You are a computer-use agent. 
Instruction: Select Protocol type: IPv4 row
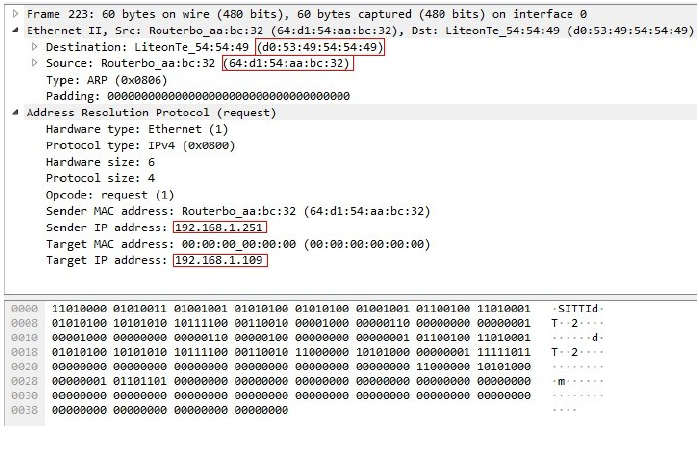139,145
